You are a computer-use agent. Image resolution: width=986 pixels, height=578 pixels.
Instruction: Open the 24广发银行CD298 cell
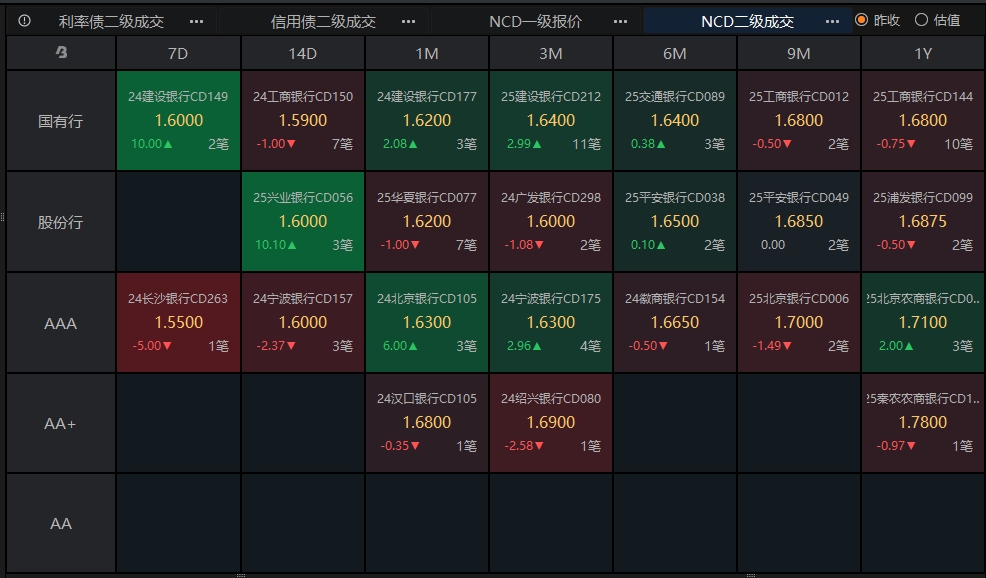(551, 221)
